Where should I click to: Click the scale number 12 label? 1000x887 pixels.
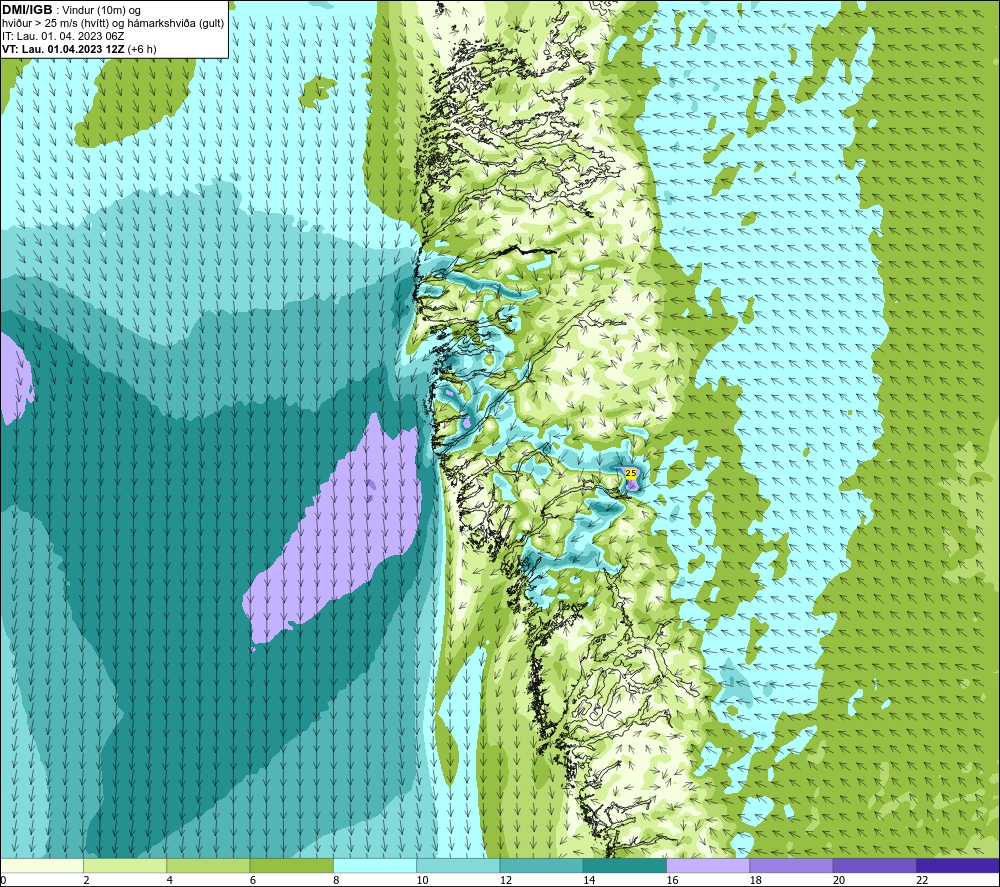[506, 880]
